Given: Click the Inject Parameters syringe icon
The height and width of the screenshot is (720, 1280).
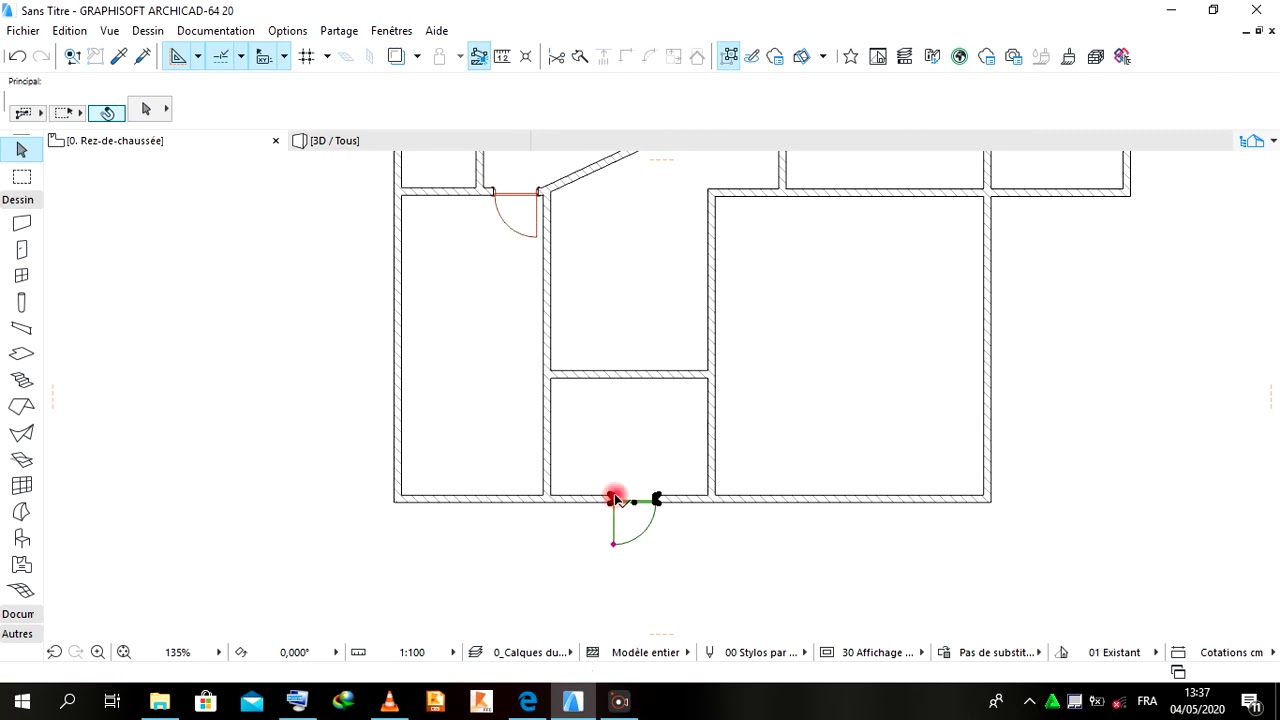Looking at the screenshot, I should tap(143, 57).
